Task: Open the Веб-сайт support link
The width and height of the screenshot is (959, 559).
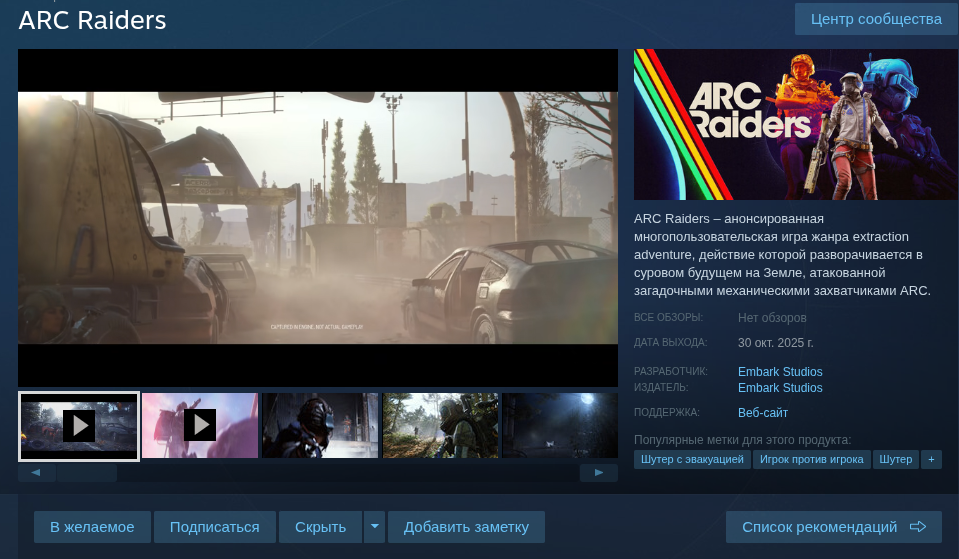Action: [763, 413]
